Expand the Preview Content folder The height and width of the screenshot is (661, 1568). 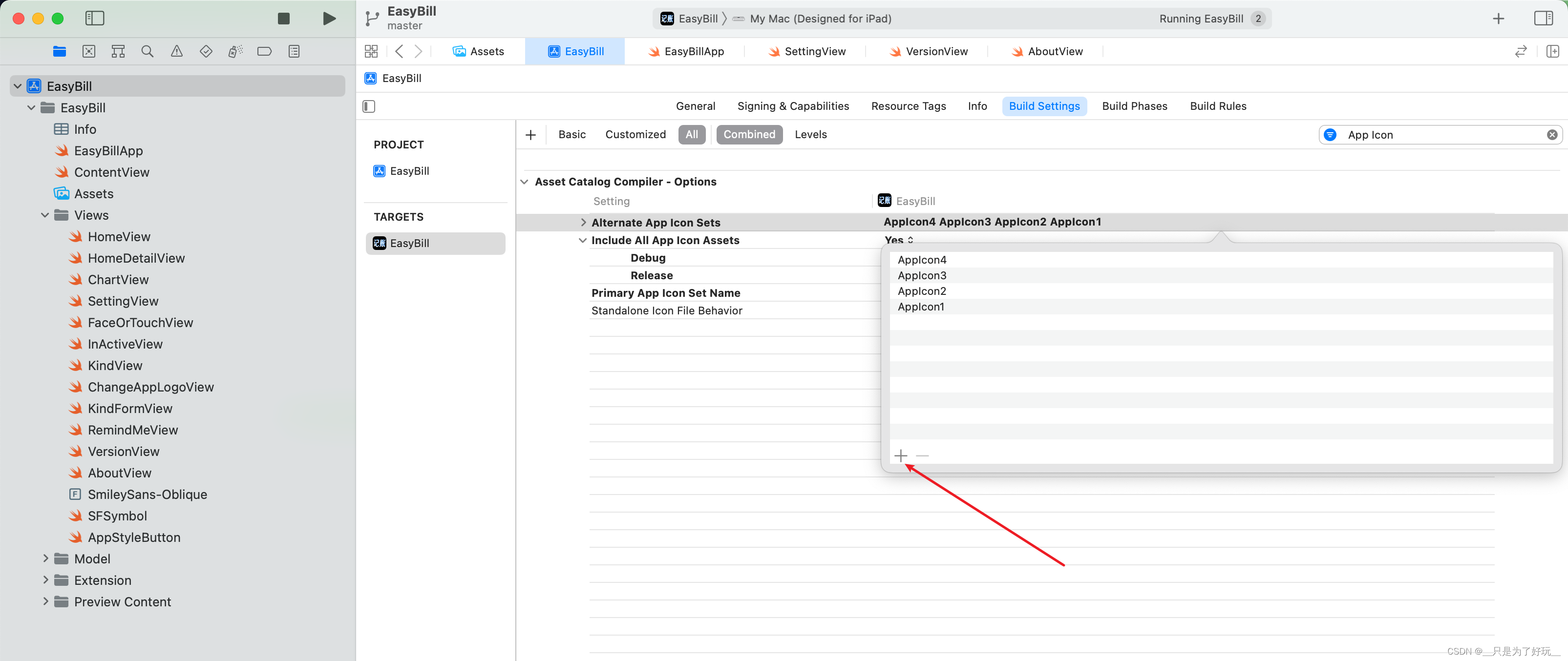pyautogui.click(x=45, y=601)
